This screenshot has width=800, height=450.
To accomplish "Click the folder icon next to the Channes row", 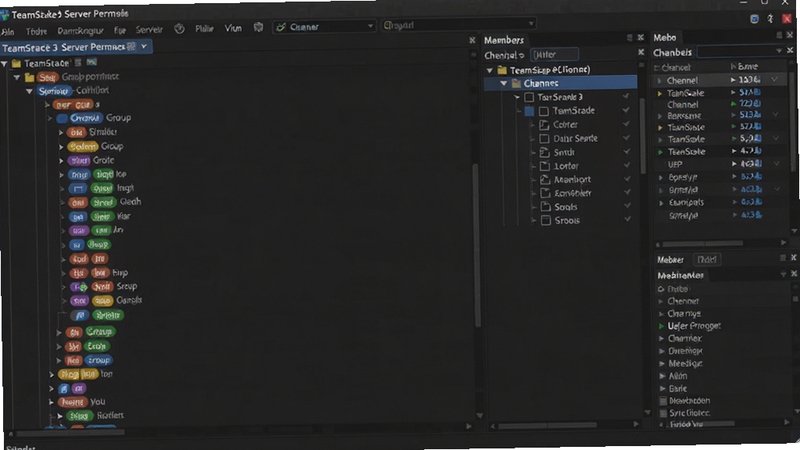I will tap(516, 83).
